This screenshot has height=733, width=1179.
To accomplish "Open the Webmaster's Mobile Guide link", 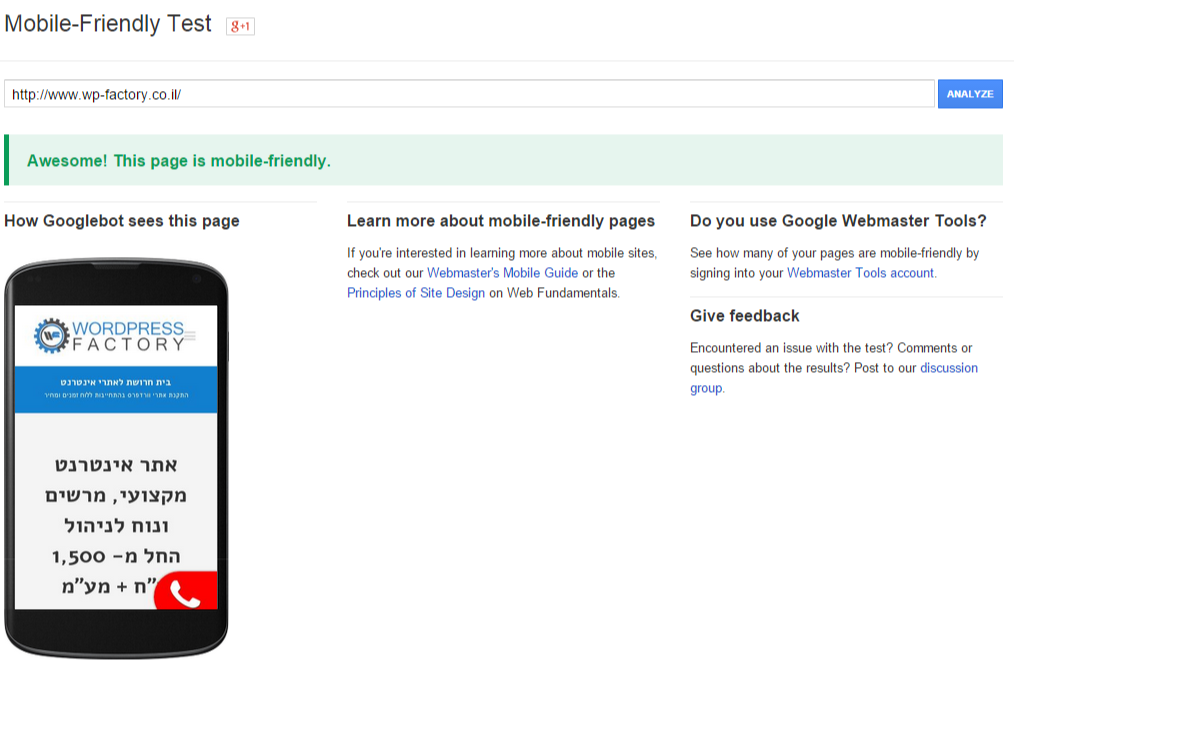I will point(502,273).
